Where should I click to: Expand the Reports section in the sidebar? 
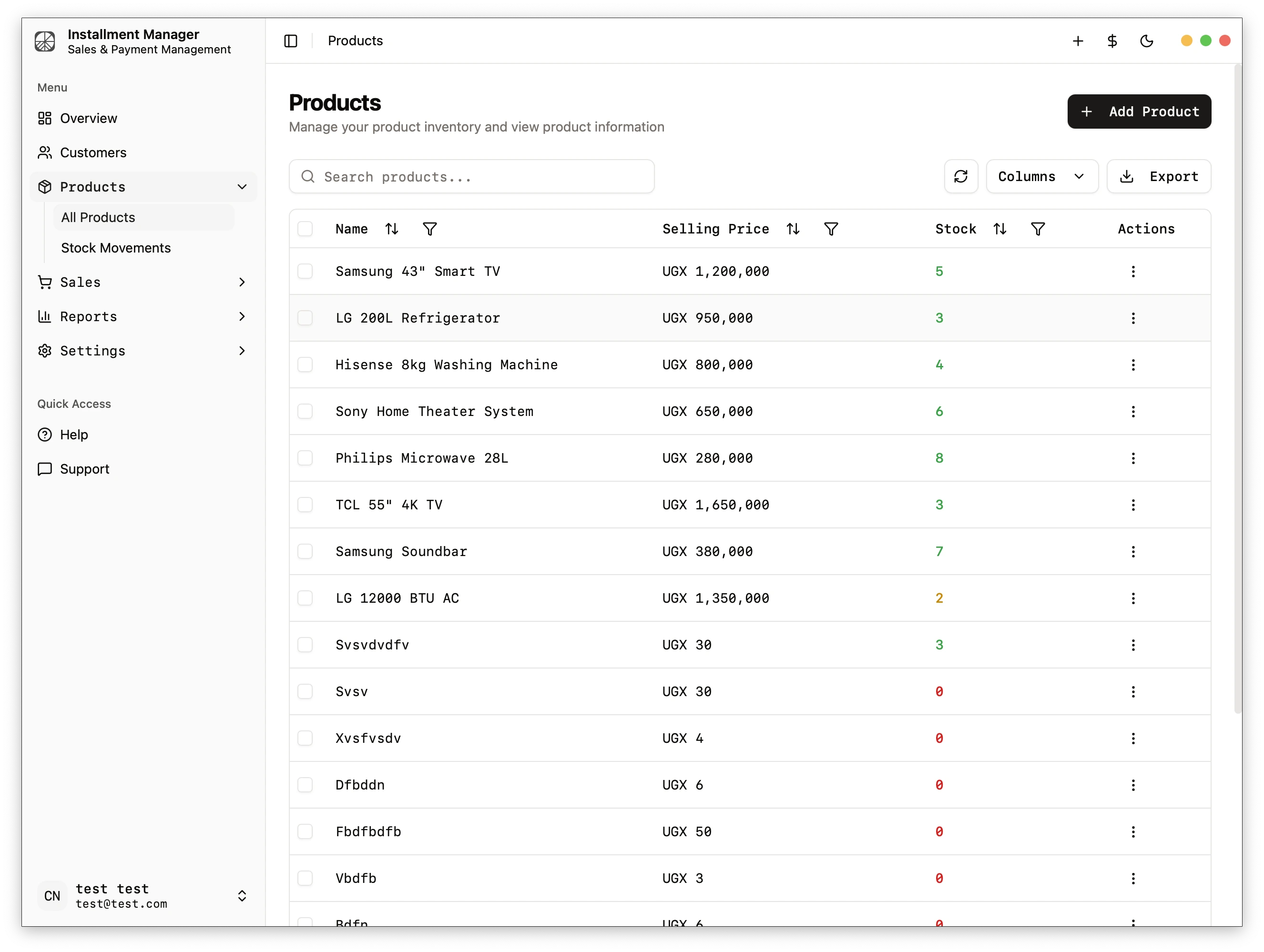pyautogui.click(x=89, y=316)
